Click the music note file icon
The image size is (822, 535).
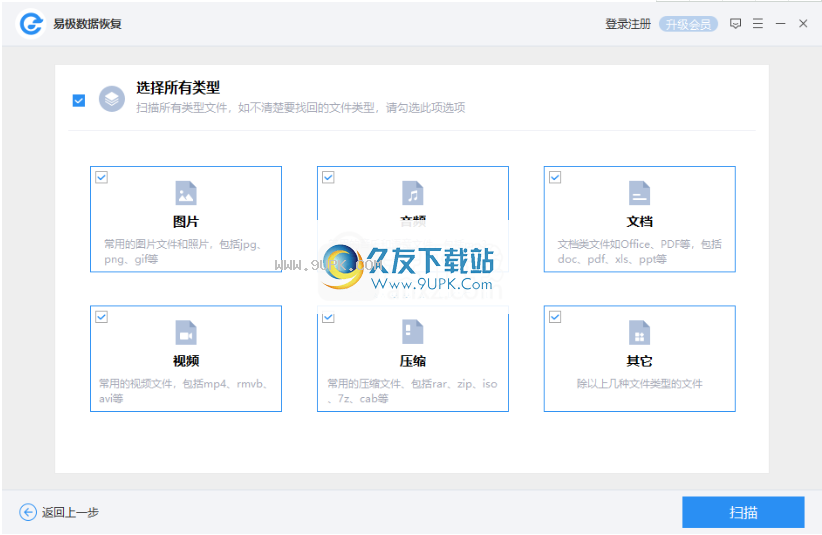coord(413,193)
